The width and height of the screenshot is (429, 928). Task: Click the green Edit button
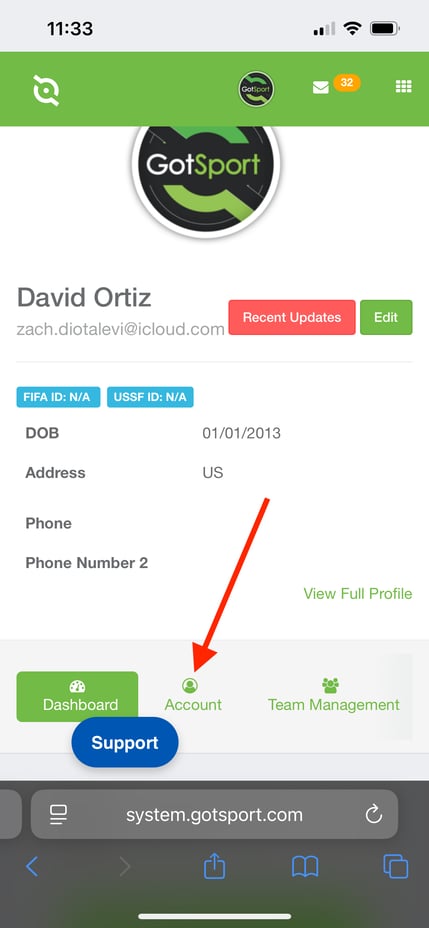(386, 317)
